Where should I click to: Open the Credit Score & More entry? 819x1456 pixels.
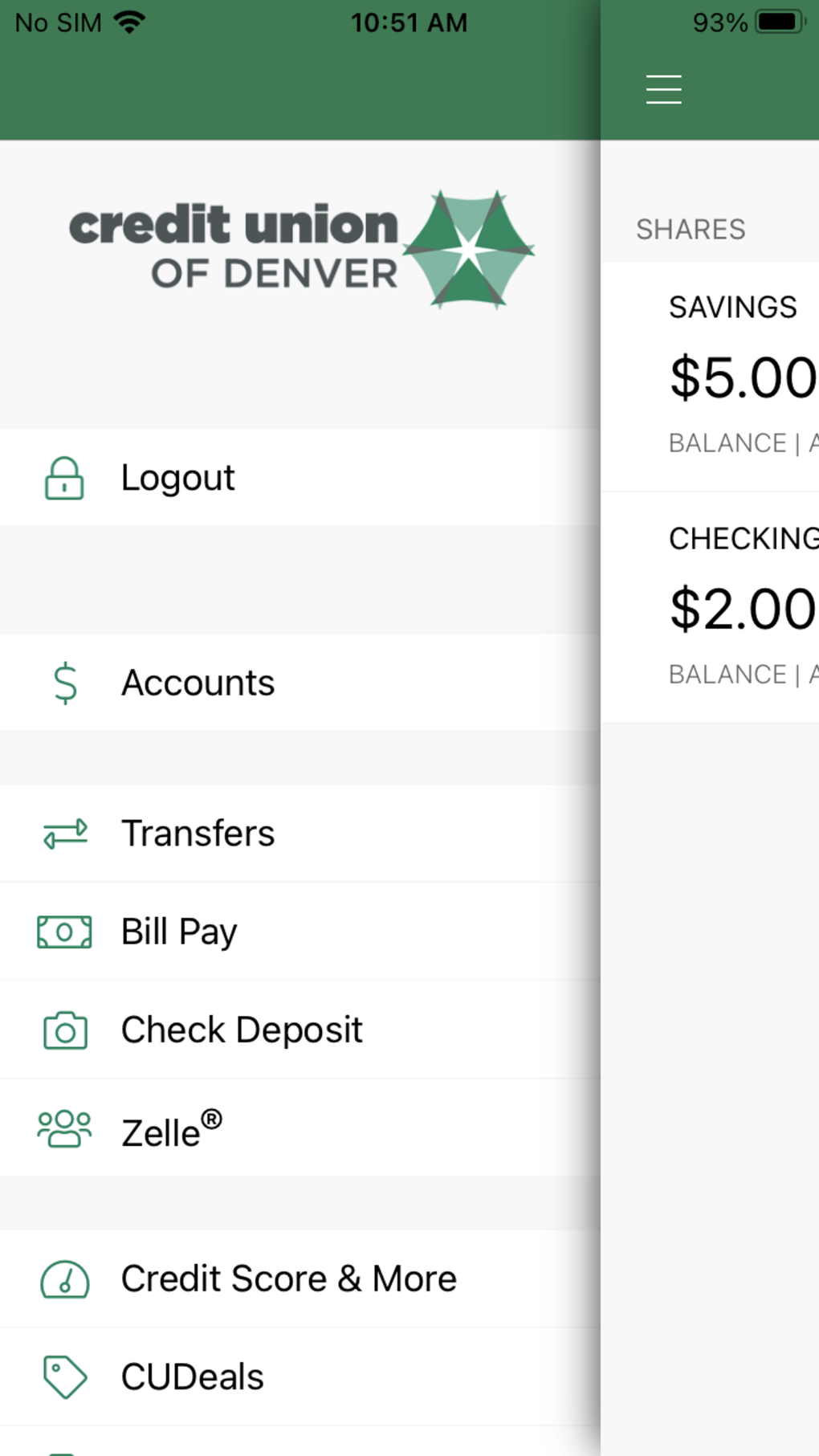click(288, 1279)
